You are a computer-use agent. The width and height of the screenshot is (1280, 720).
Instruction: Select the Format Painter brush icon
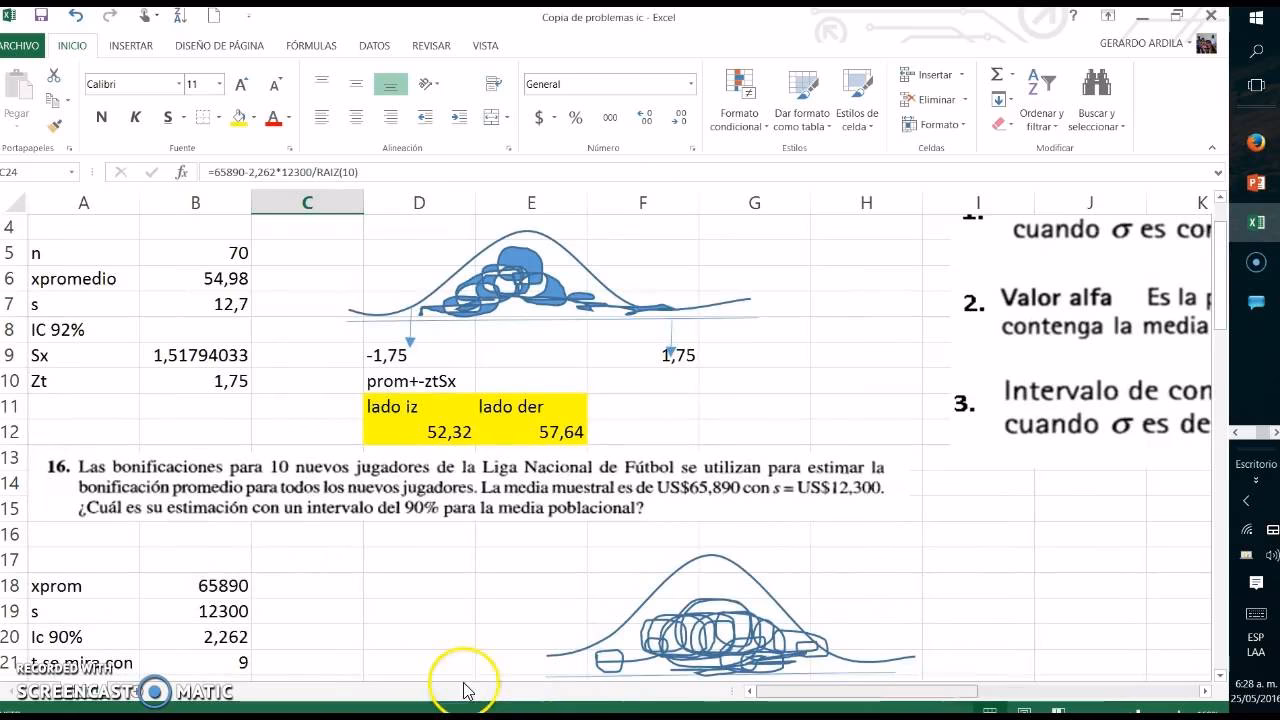[x=54, y=126]
